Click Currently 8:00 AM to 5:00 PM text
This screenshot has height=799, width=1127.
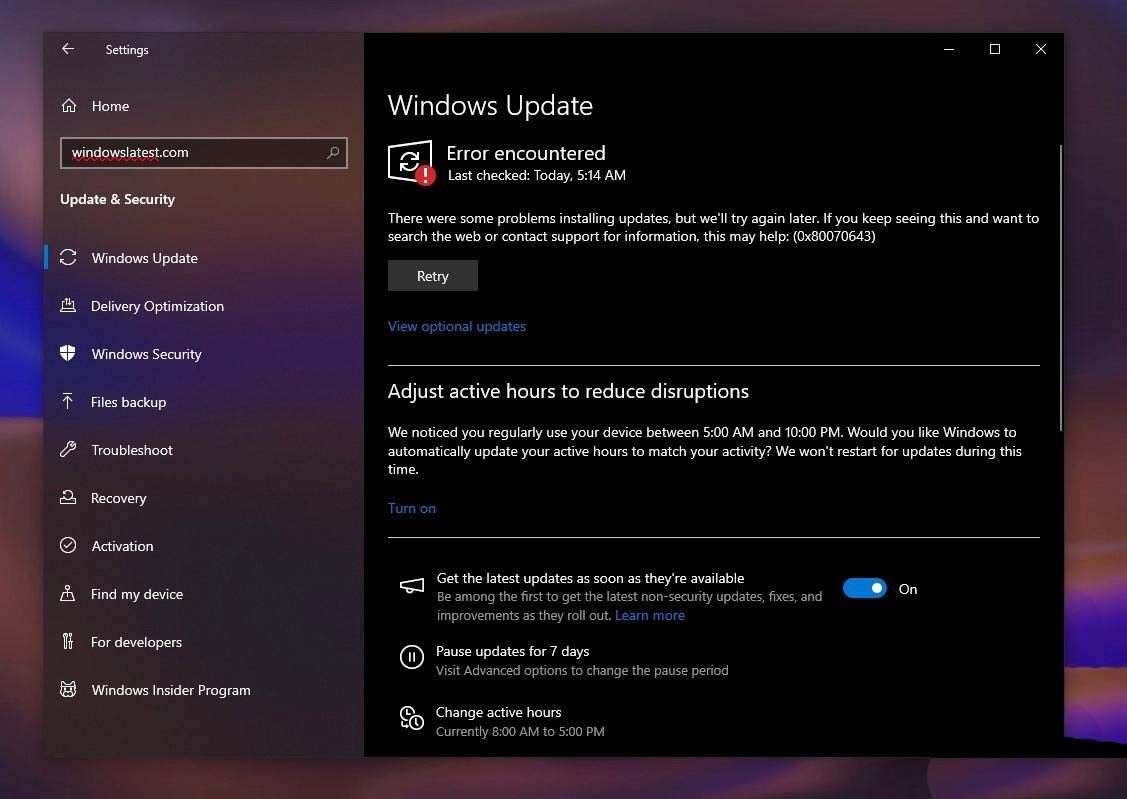[x=520, y=731]
